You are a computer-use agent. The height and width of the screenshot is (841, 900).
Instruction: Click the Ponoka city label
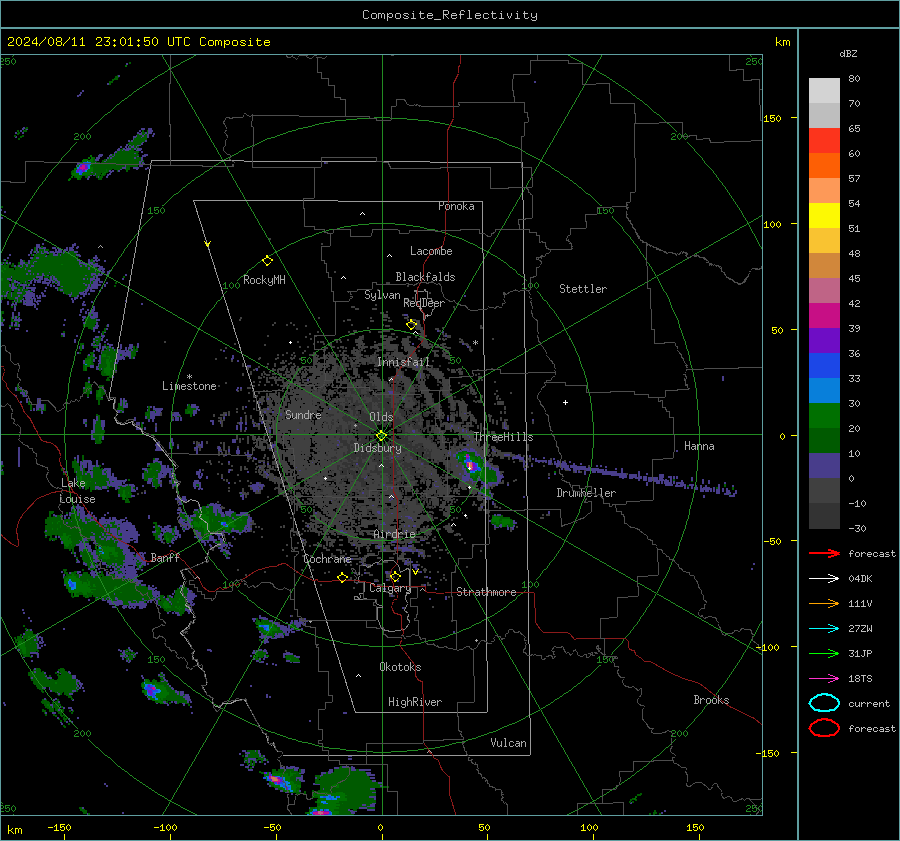(456, 206)
